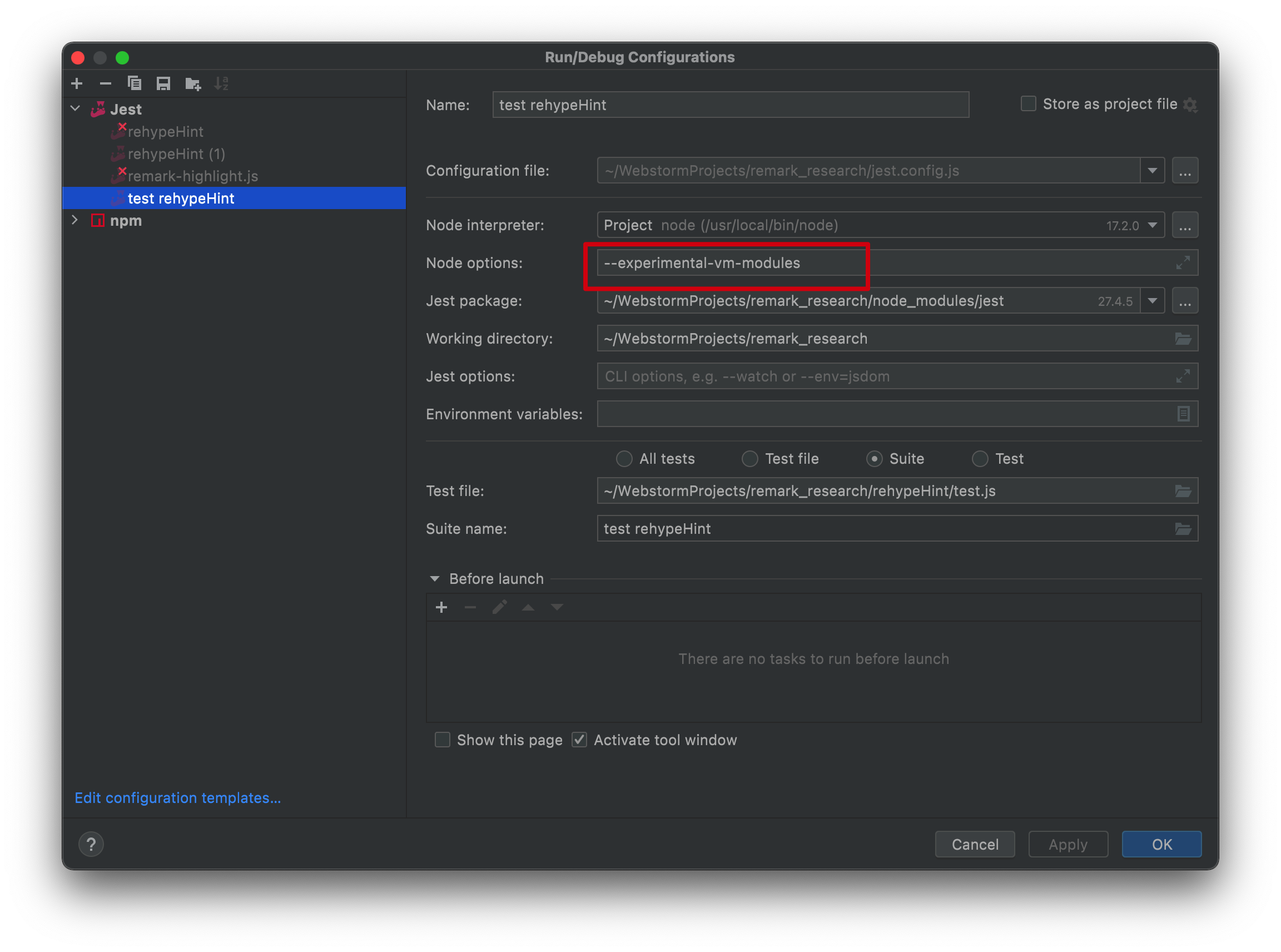Select the Jest tree node
The image size is (1281, 952).
tap(234, 110)
